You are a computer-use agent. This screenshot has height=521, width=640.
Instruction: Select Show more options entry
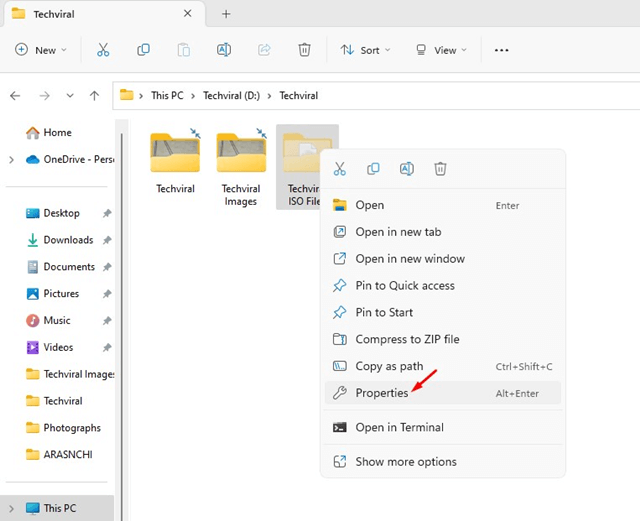point(405,462)
